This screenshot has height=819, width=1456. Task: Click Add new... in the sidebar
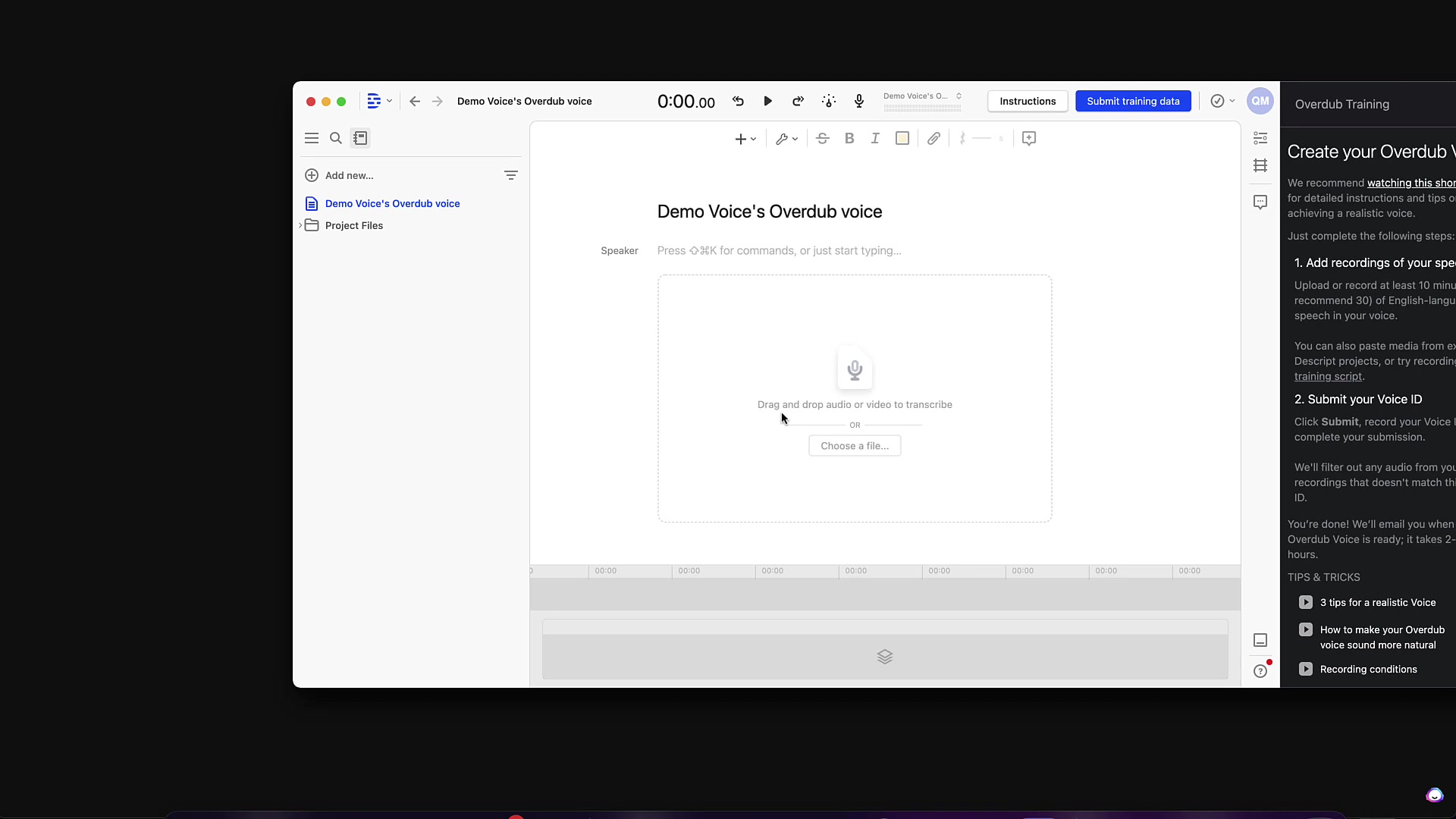339,175
